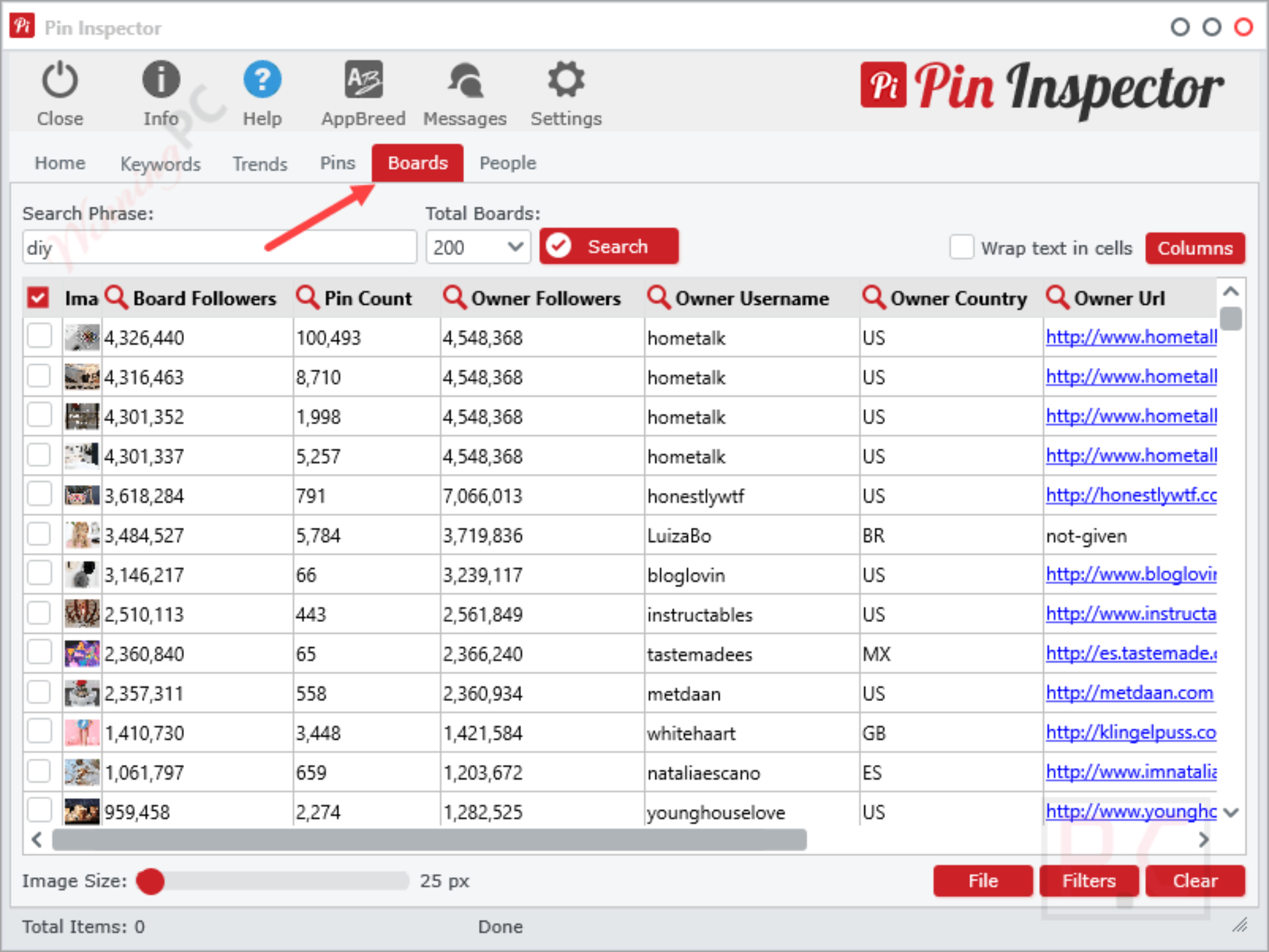
Task: Open the Total Boards 200 dropdown
Action: tap(478, 247)
